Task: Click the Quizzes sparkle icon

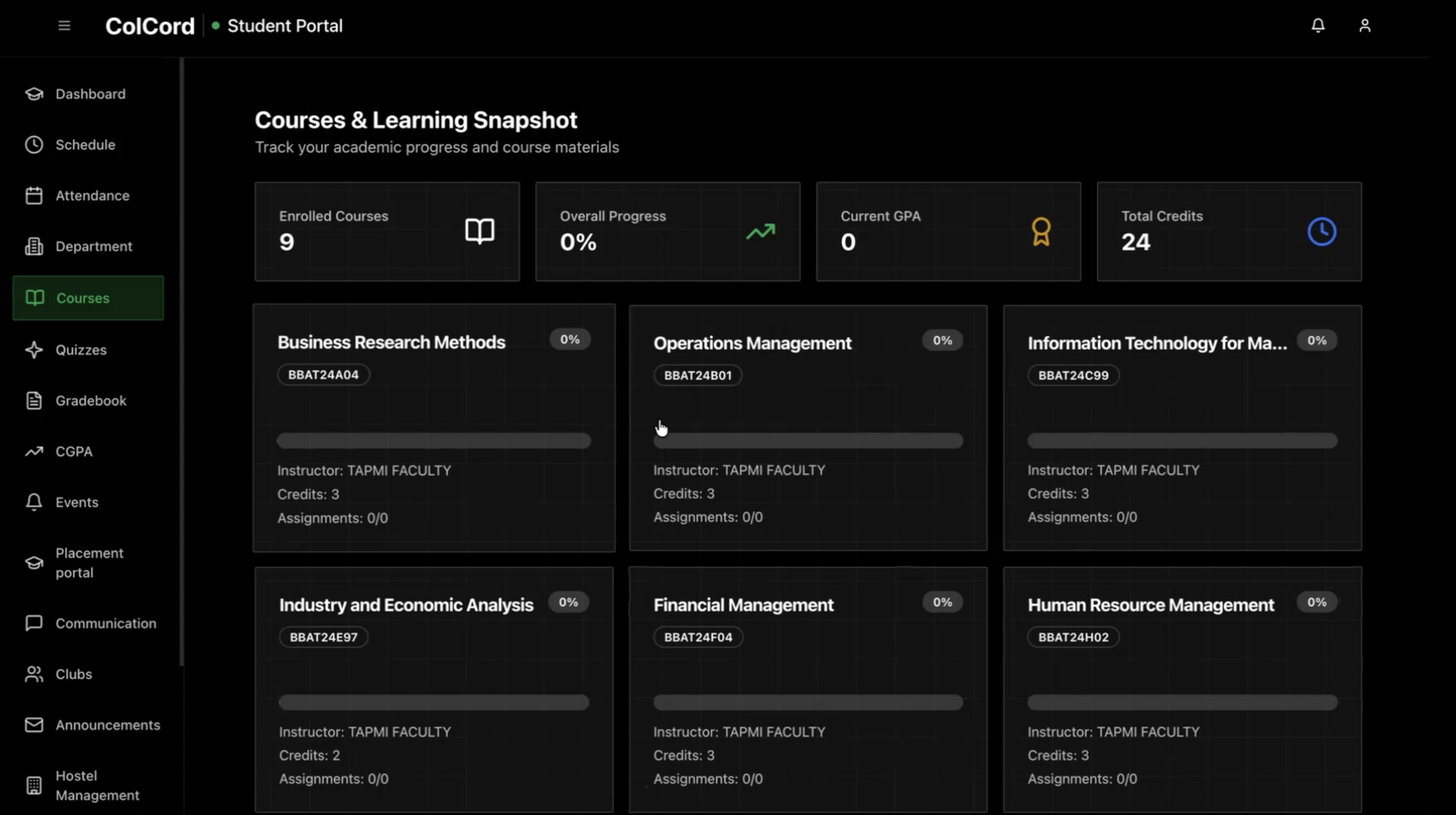Action: coord(34,350)
